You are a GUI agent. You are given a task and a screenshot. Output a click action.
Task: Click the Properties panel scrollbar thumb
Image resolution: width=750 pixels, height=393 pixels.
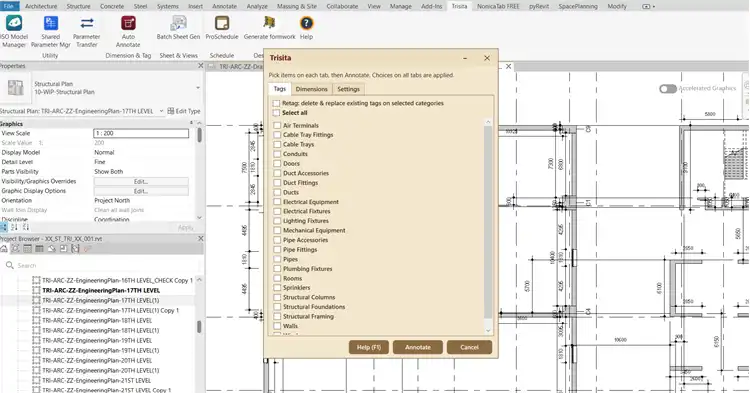pyautogui.click(x=199, y=135)
